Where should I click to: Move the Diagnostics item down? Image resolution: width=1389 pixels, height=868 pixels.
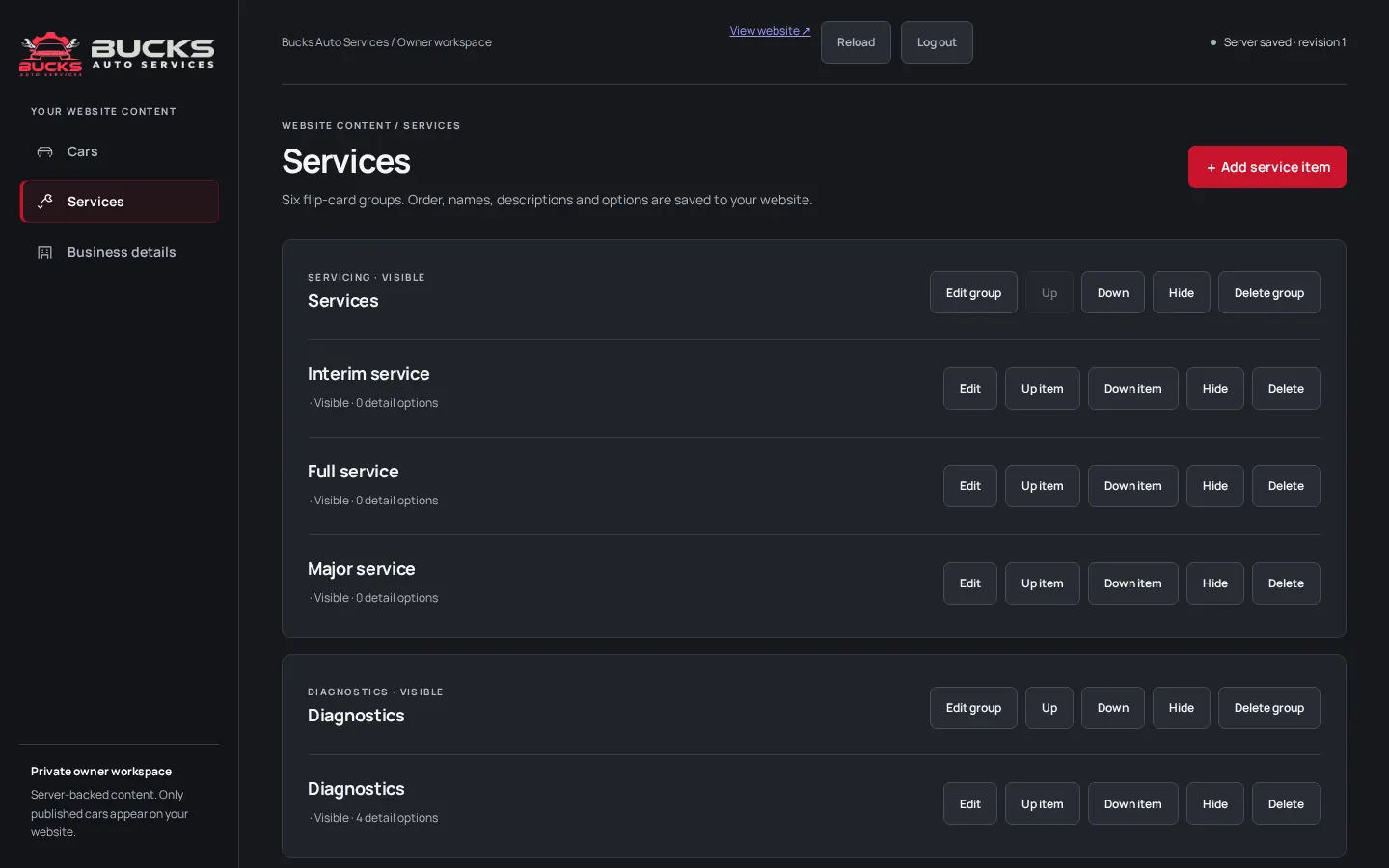(x=1133, y=803)
